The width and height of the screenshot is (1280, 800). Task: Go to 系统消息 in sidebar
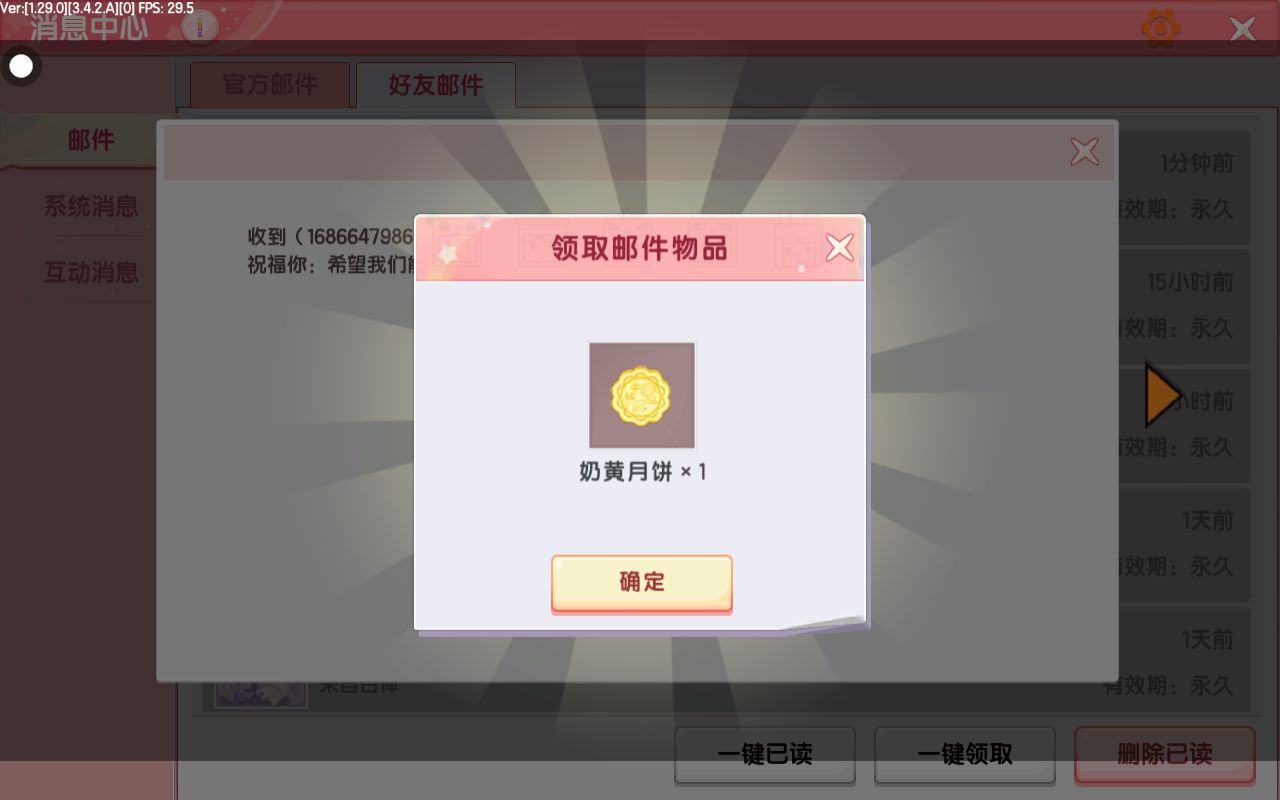click(x=90, y=207)
